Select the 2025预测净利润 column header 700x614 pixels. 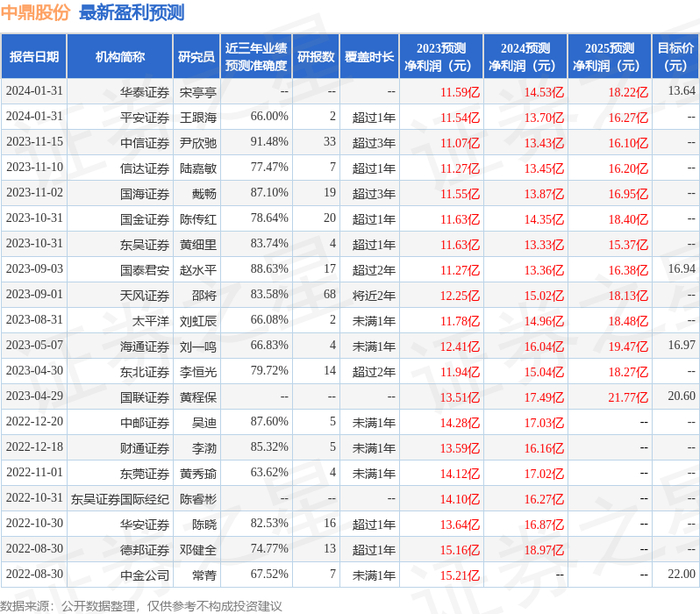pos(610,57)
